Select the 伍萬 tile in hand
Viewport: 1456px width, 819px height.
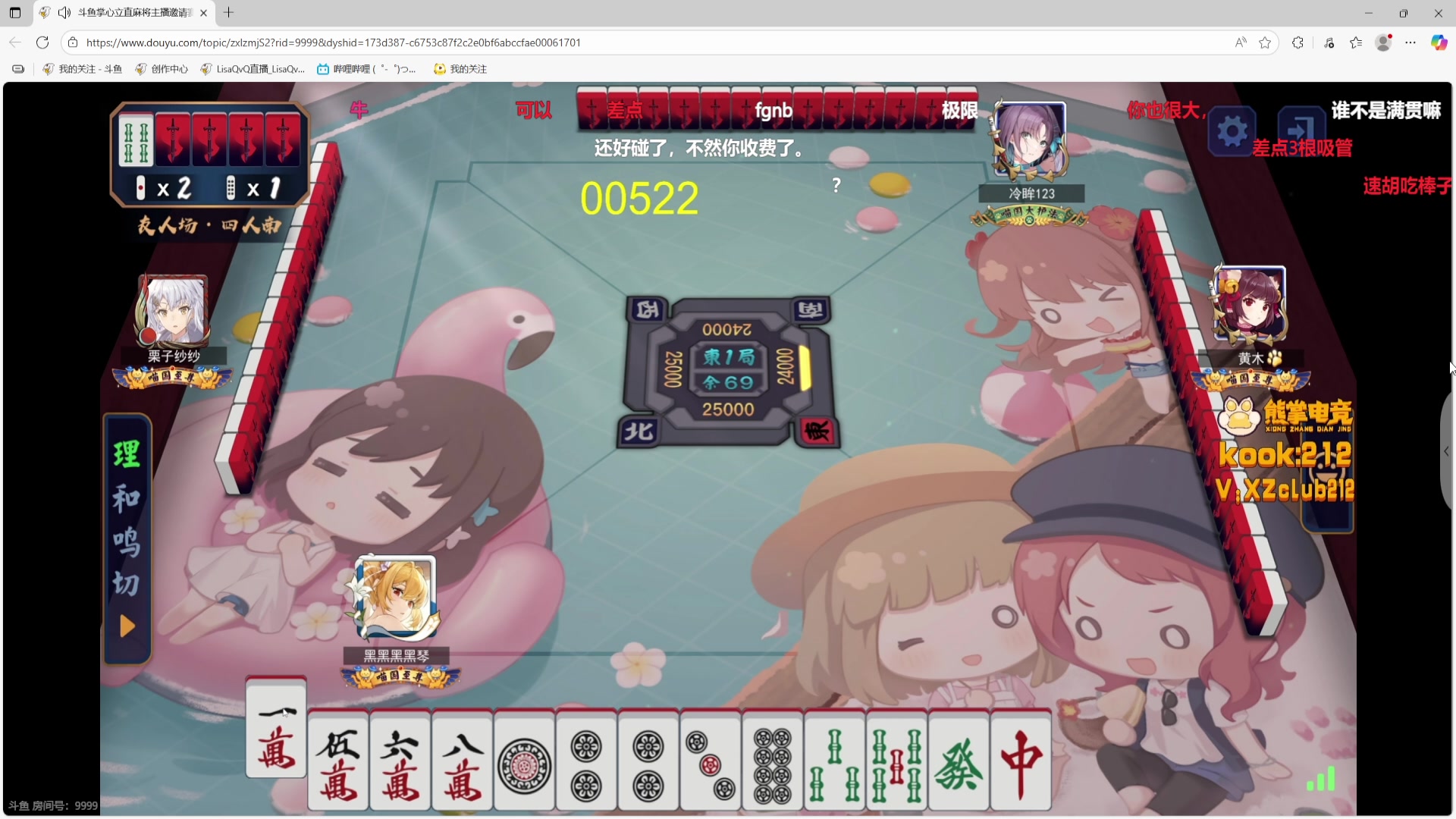338,761
